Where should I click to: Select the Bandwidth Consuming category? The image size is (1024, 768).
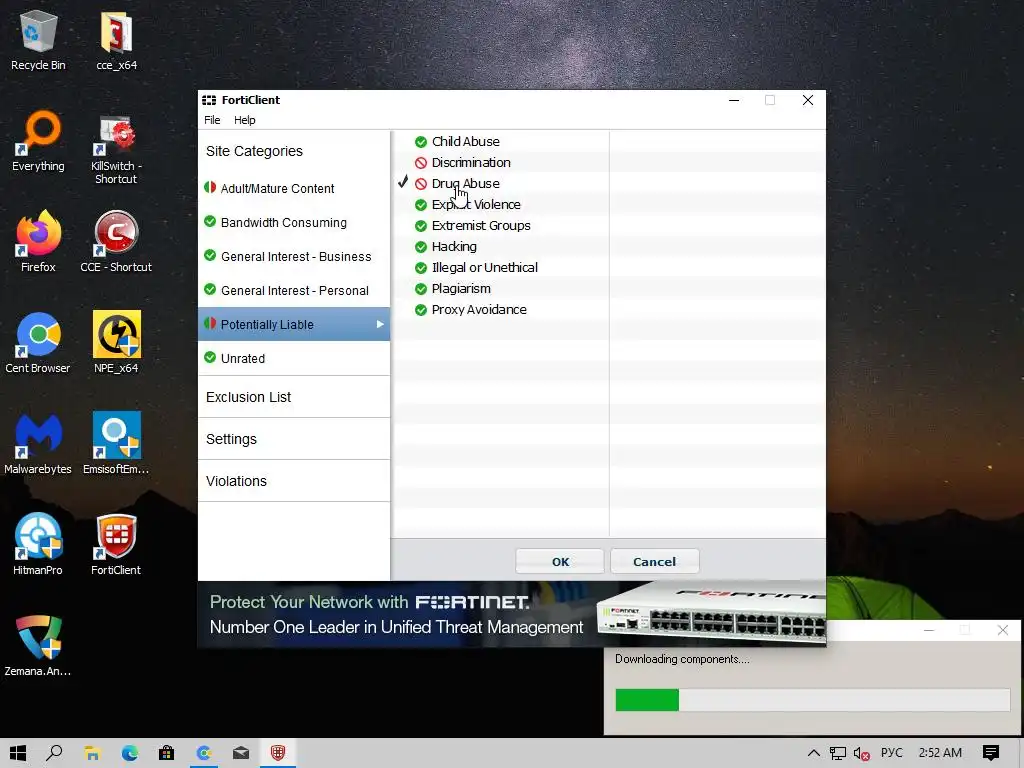pos(294,222)
